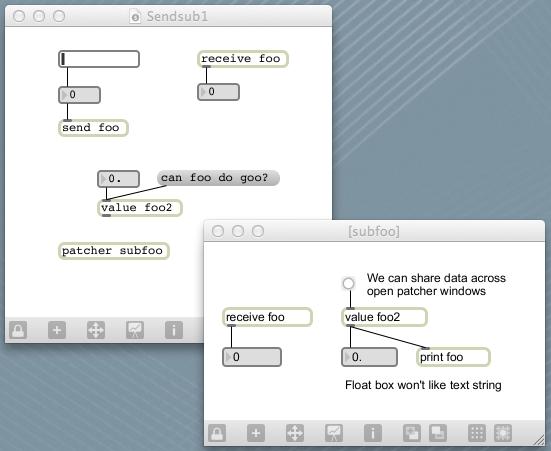The image size is (551, 451).
Task: Click the 'can foo do goo?' message box
Action: coord(218,178)
